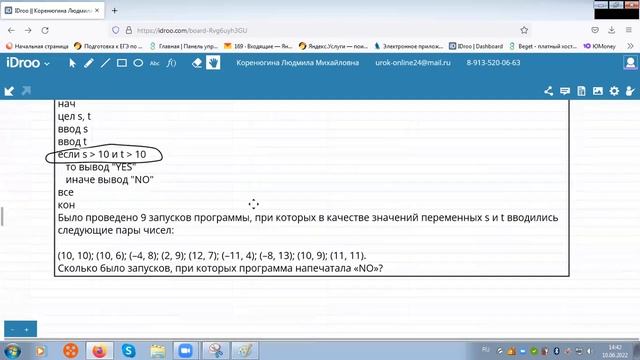Close the iDroo browser tab
640x360 pixels.
tap(97, 11)
